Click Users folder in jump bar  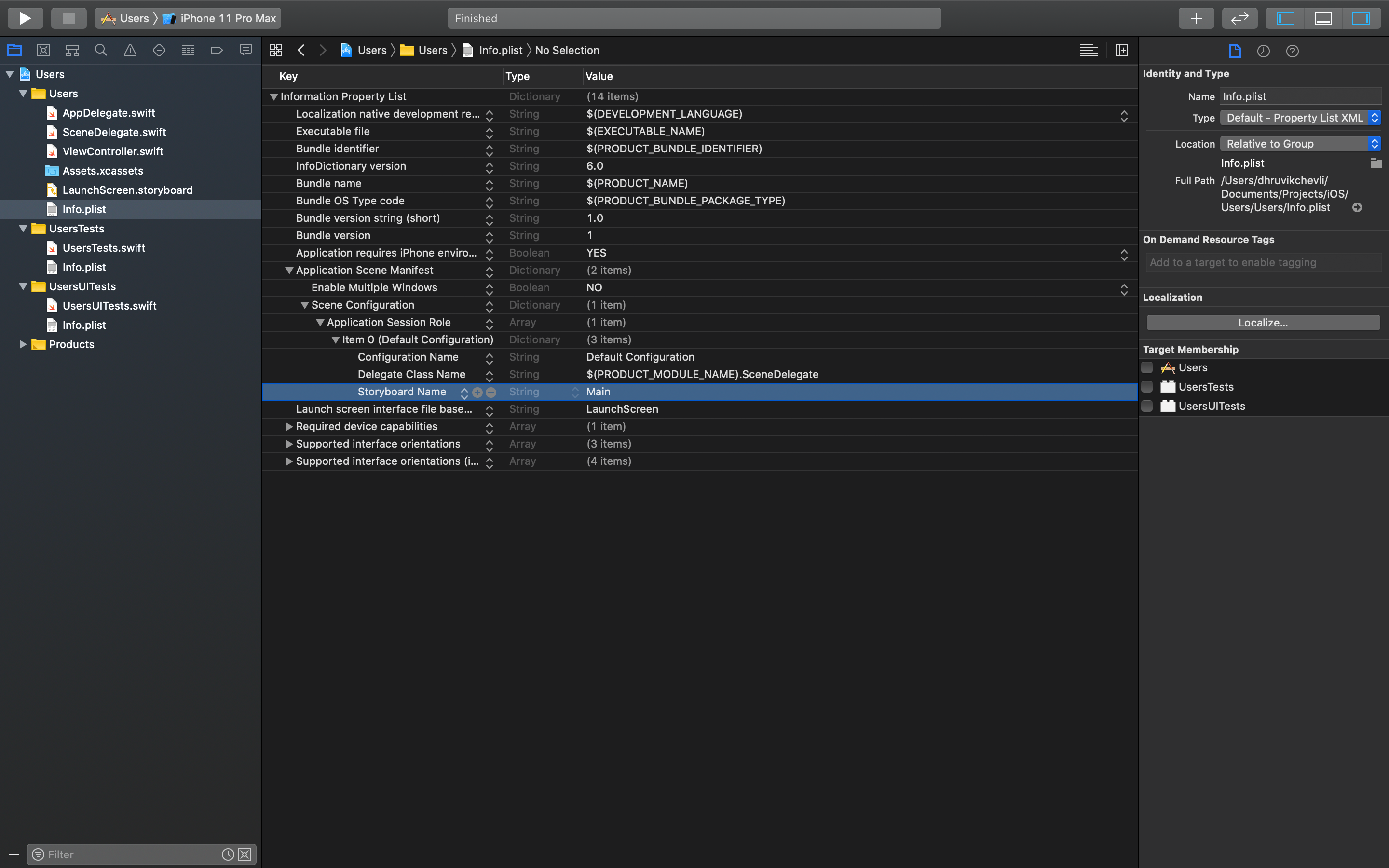[424, 50]
